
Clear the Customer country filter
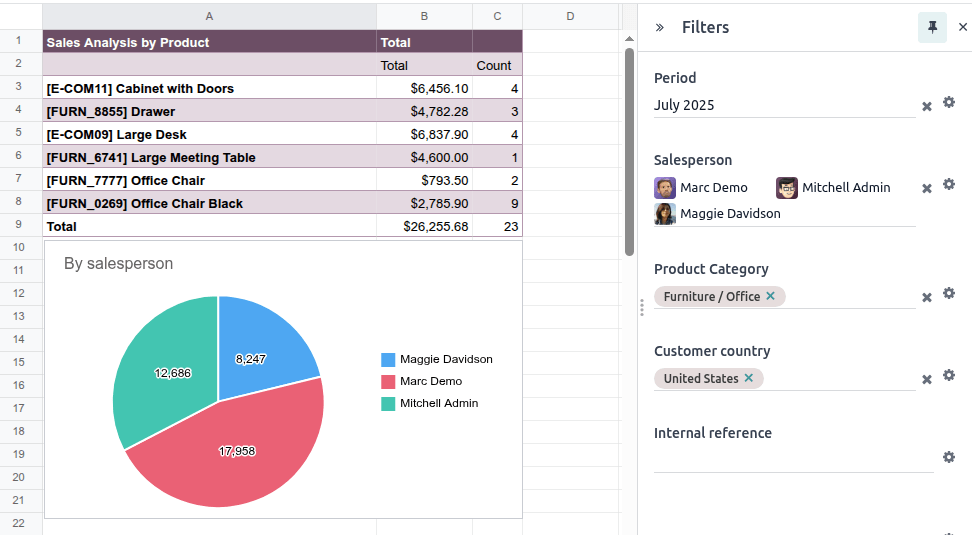tap(927, 379)
